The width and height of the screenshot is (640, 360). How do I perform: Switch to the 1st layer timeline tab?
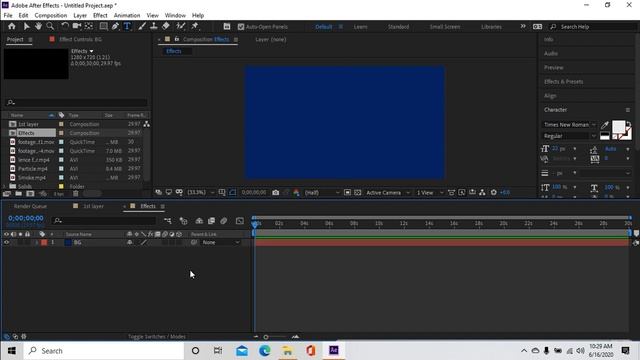coord(93,206)
